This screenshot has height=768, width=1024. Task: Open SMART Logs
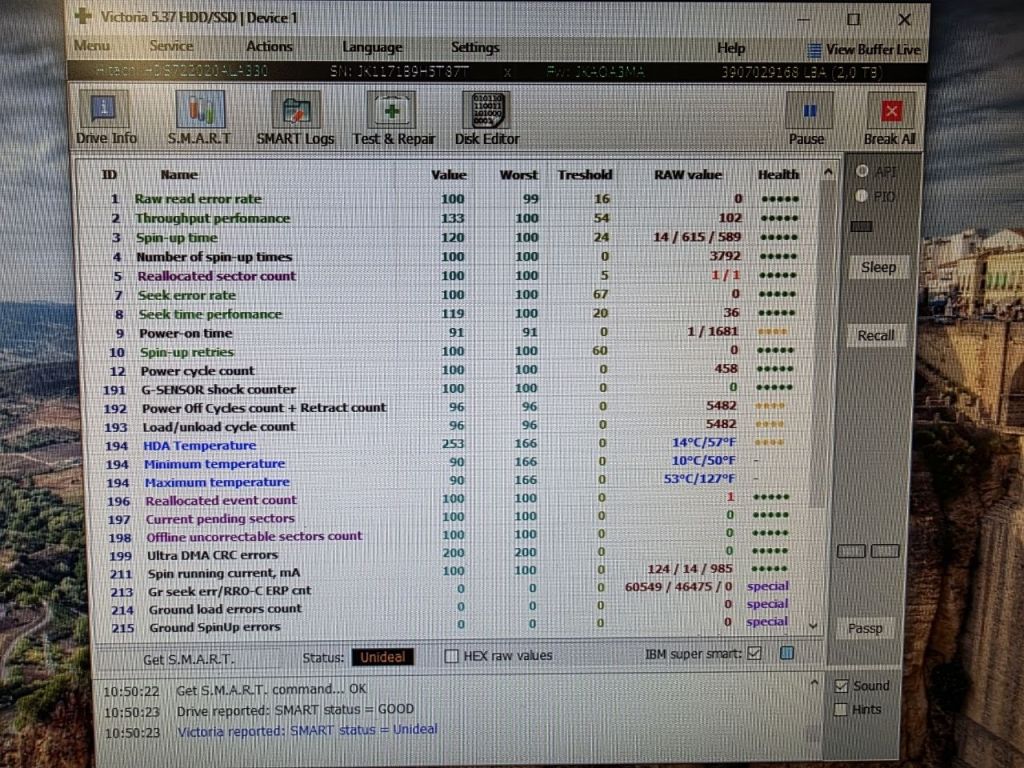click(x=295, y=118)
